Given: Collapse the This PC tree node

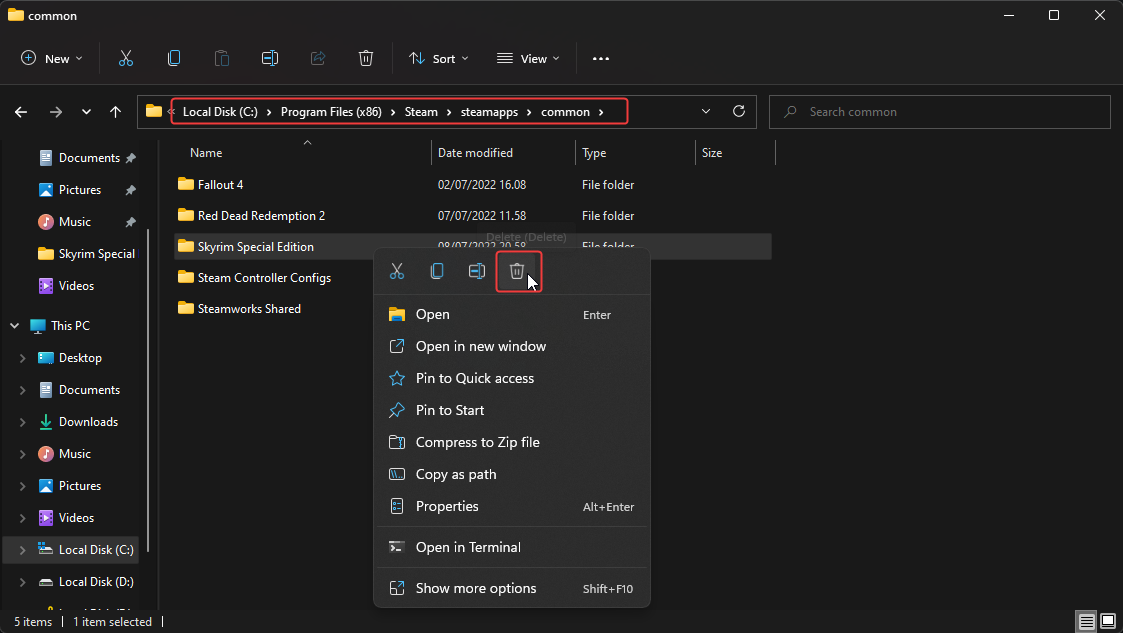Looking at the screenshot, I should click(15, 326).
